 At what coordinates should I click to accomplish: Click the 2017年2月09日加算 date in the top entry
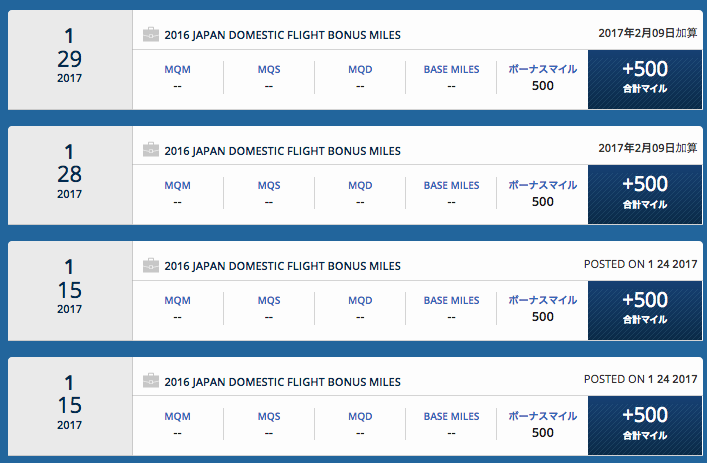point(647,33)
